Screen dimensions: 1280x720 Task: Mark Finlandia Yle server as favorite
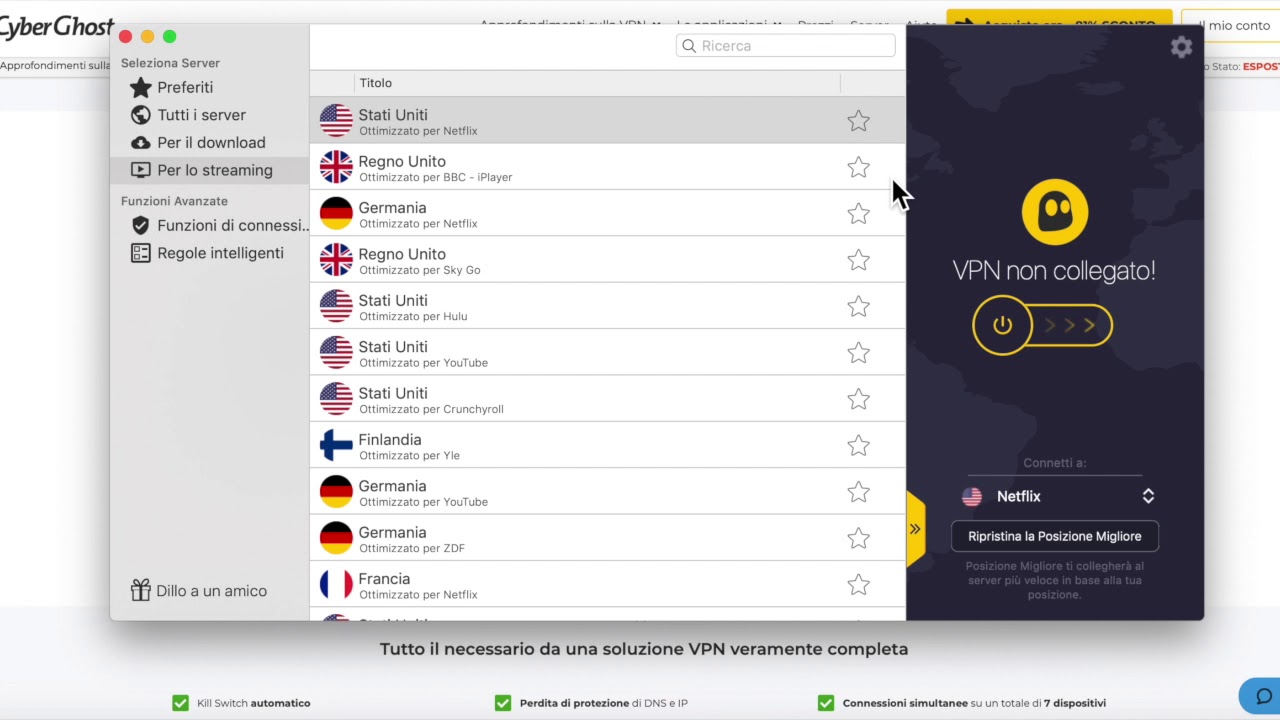coord(858,445)
